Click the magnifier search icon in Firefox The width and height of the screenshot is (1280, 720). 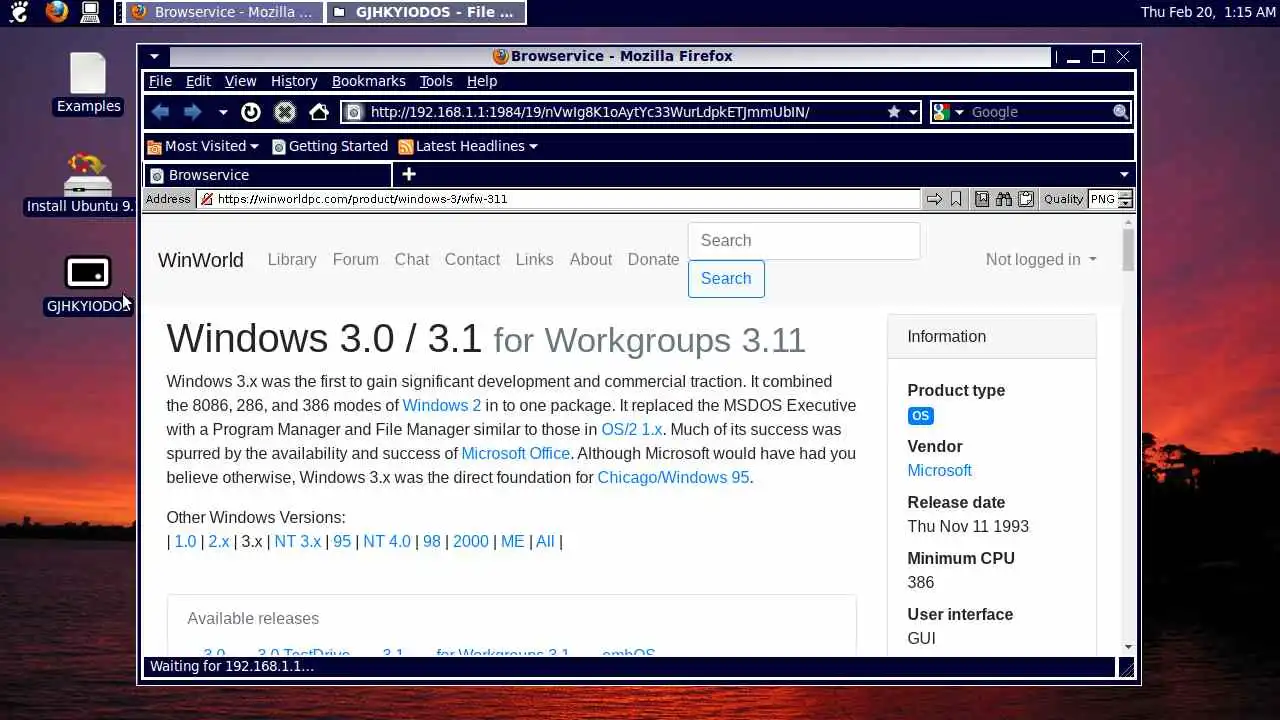click(x=1121, y=112)
